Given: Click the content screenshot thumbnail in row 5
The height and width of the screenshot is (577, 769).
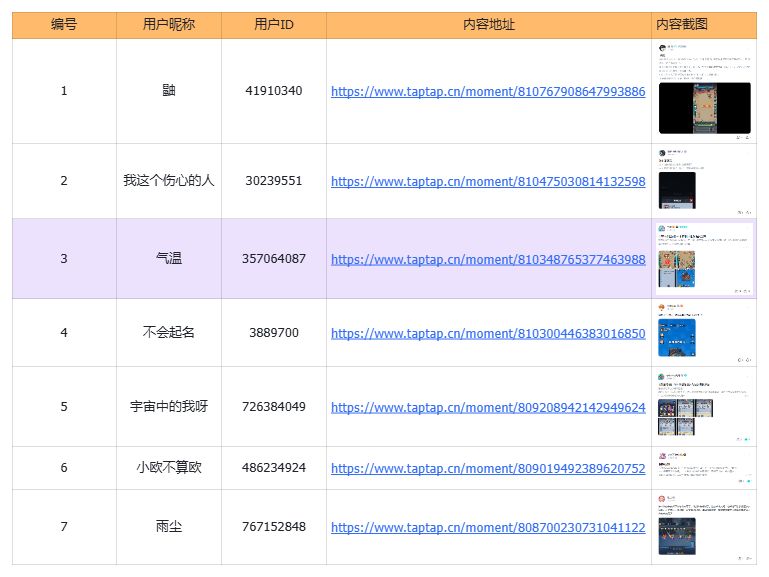Looking at the screenshot, I should point(704,406).
